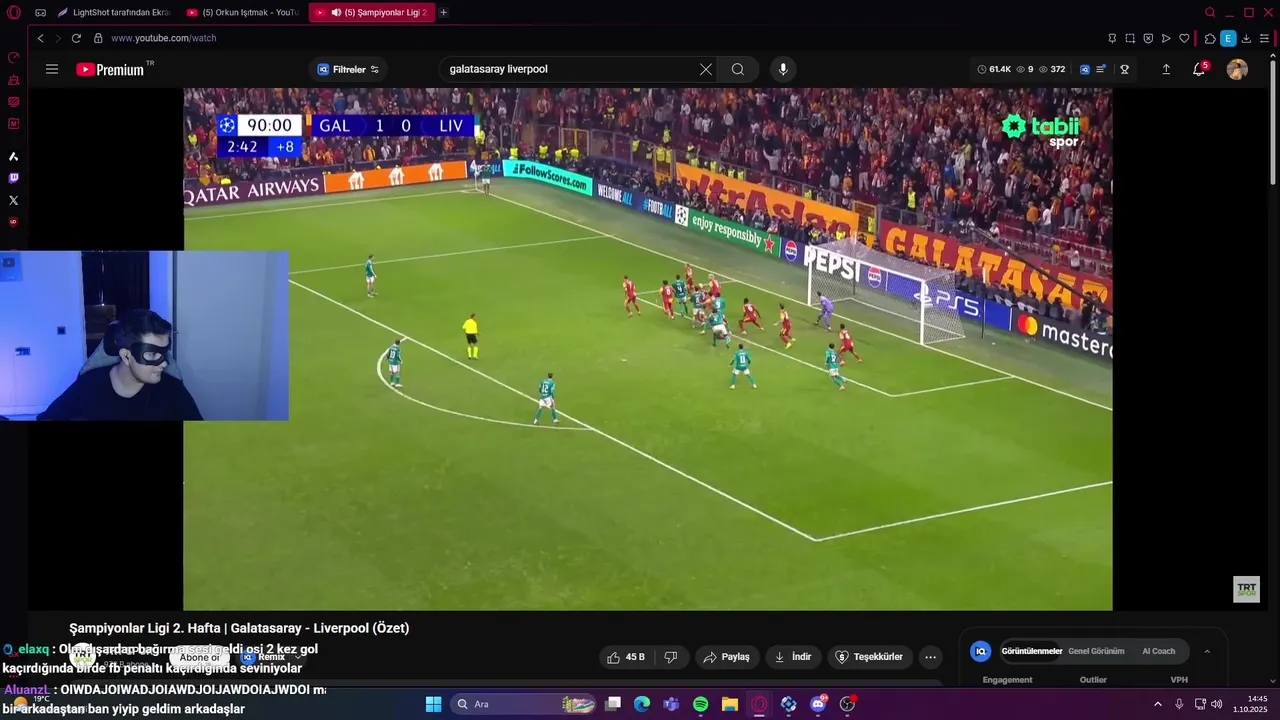
Task: Open the Filtreler filter dropdown
Action: tap(348, 69)
